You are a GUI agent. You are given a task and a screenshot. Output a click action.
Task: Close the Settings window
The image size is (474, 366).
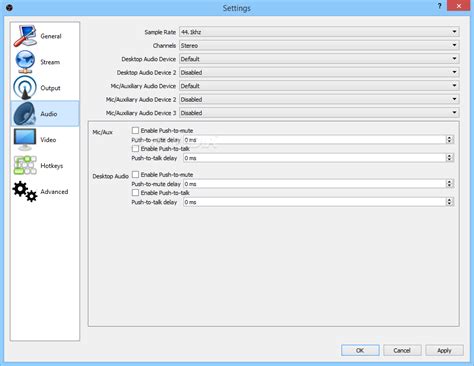(459, 6)
